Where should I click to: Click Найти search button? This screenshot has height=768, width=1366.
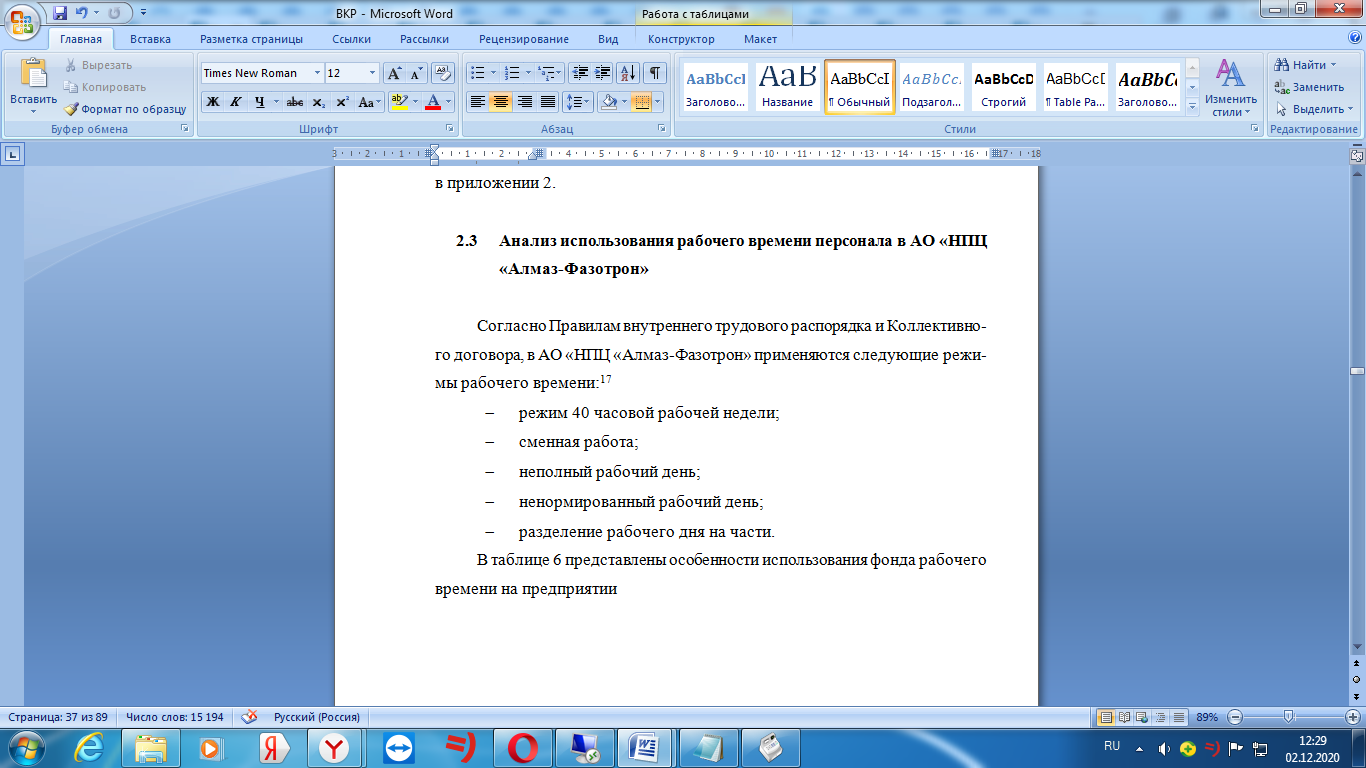point(1306,65)
